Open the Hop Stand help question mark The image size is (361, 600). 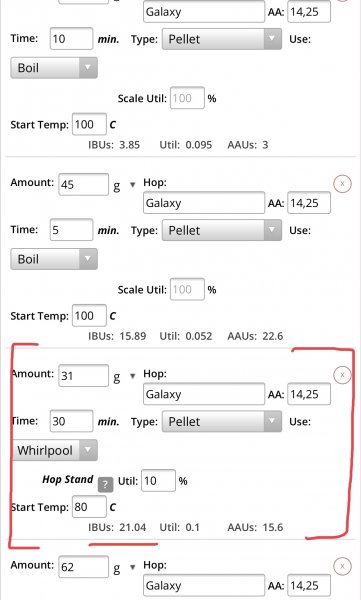tap(105, 484)
